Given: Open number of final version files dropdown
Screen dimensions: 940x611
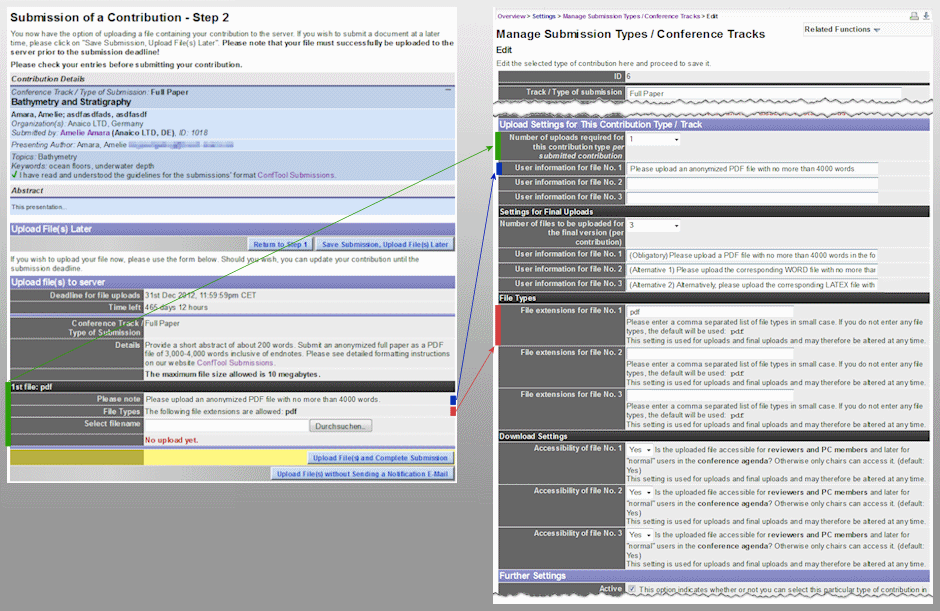Looking at the screenshot, I should pos(653,225).
